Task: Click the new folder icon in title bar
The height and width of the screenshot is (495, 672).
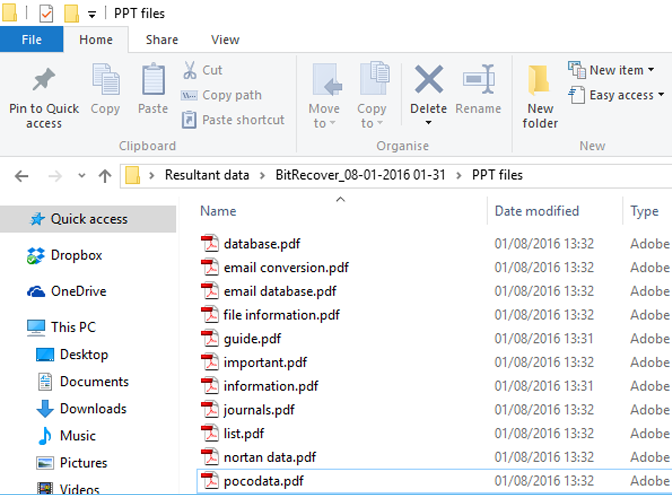Action: pos(71,13)
